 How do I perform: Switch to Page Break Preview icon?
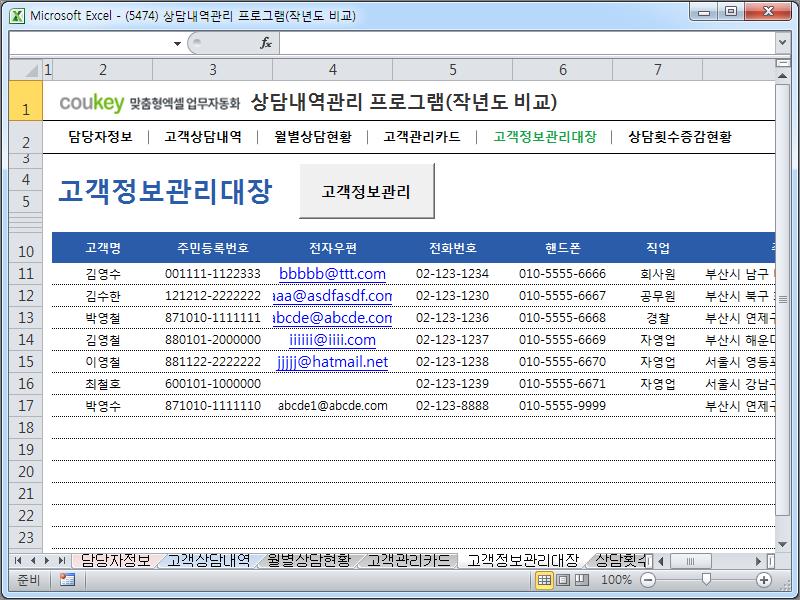582,580
